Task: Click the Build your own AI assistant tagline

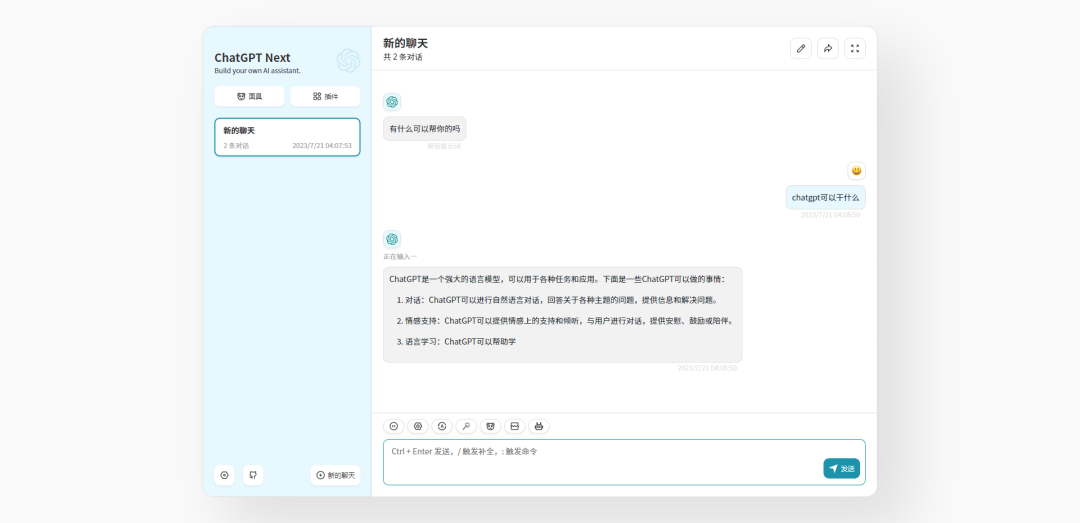Action: [x=257, y=70]
